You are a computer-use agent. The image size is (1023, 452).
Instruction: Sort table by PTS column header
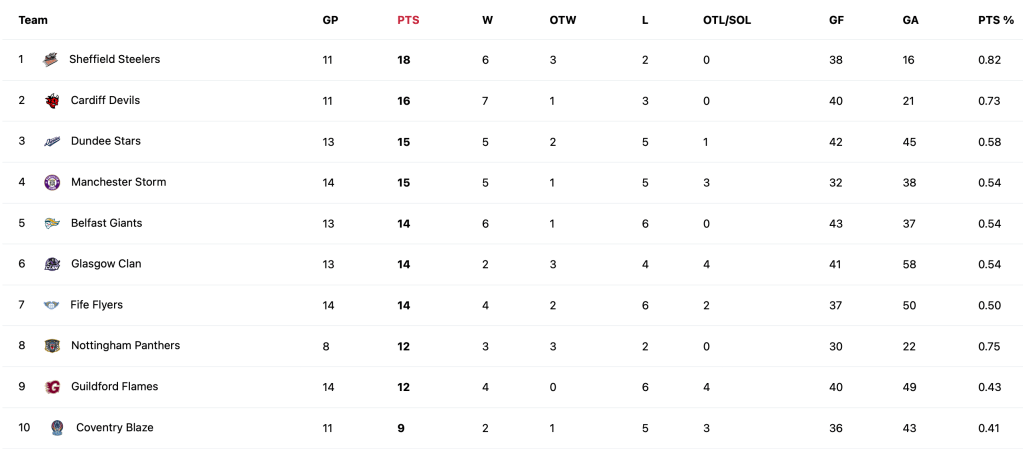coord(408,20)
